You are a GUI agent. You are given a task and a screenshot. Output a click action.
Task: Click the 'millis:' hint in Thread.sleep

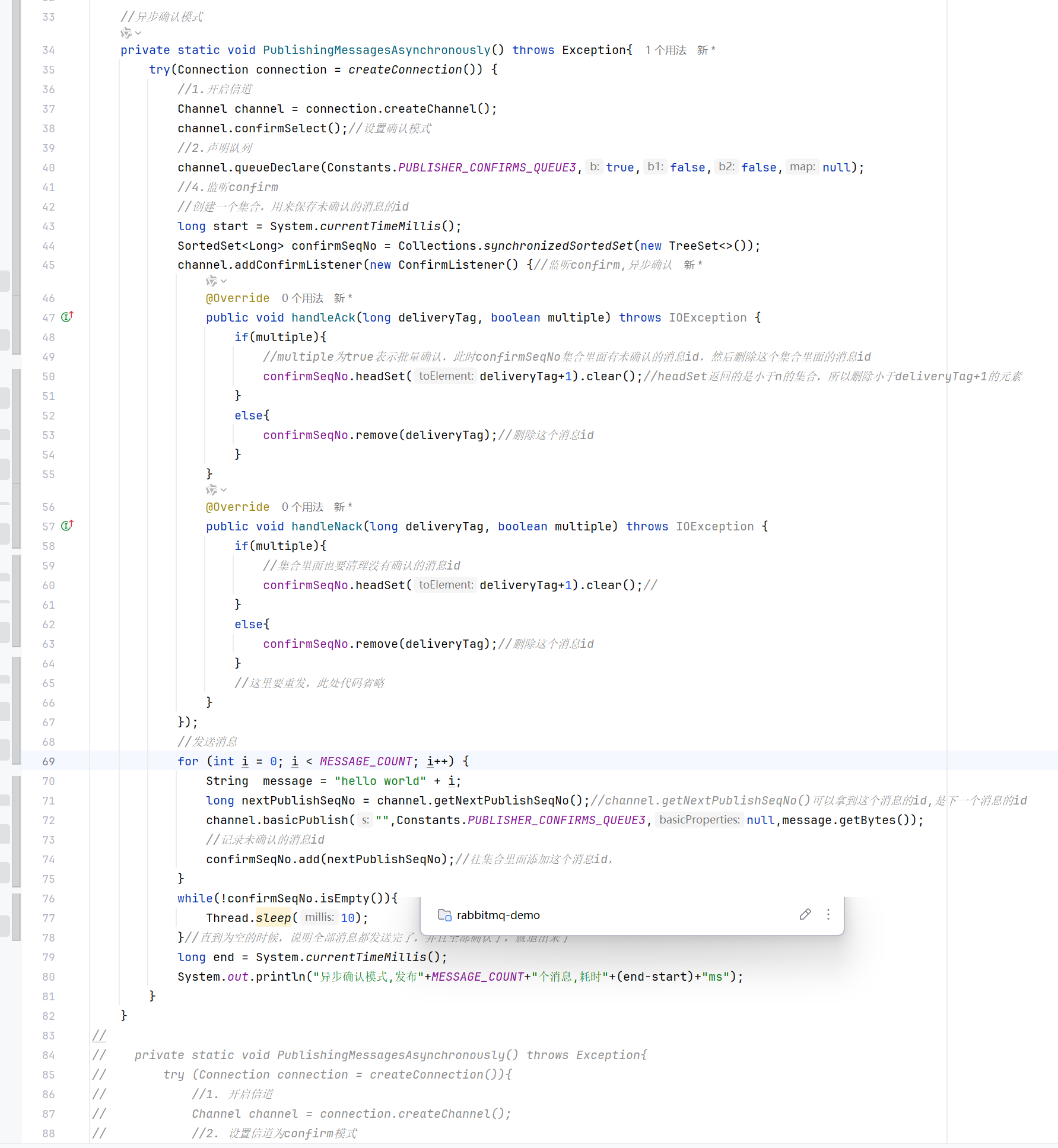(320, 918)
